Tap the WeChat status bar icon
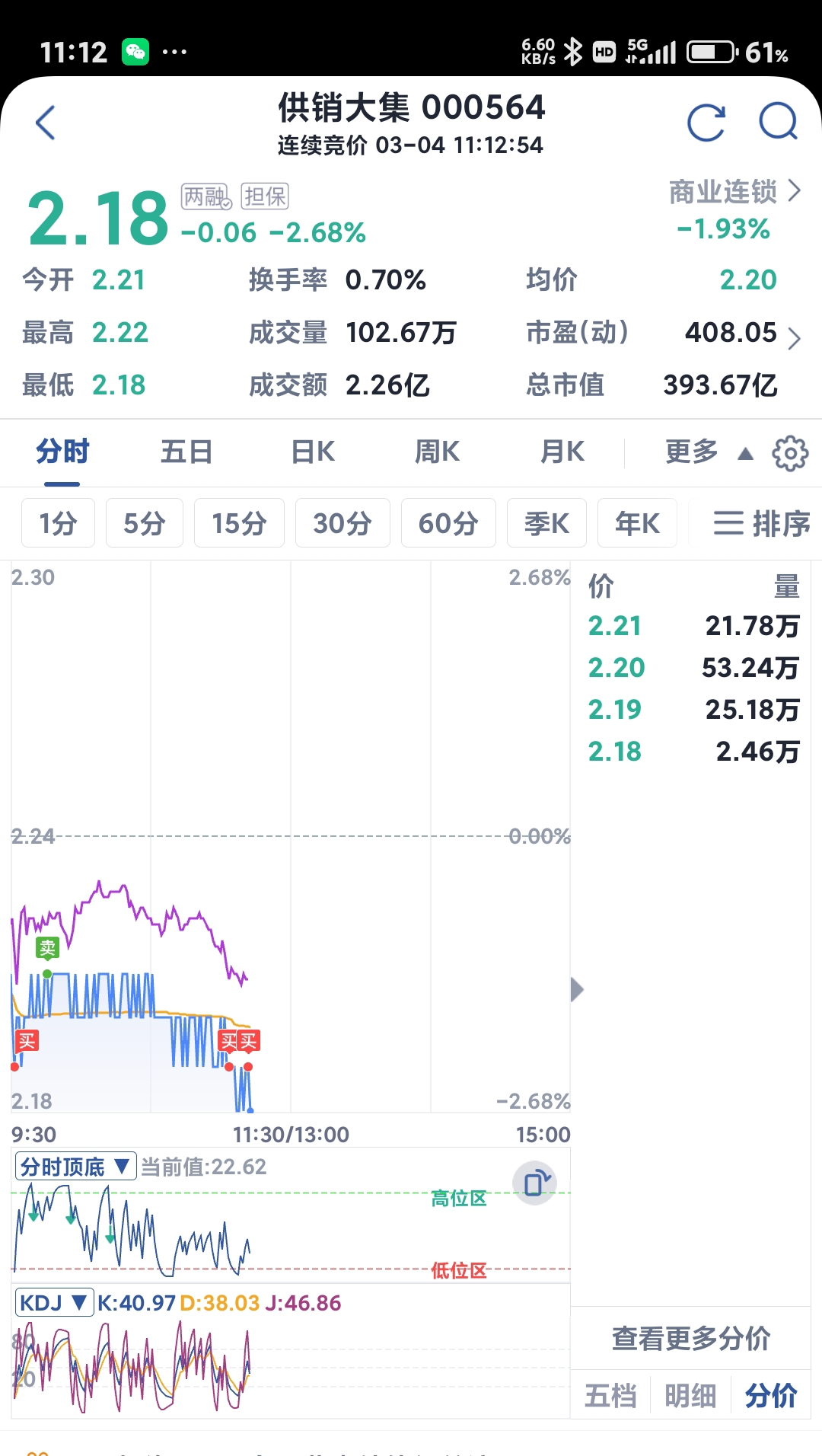This screenshot has height=1456, width=822. click(136, 52)
